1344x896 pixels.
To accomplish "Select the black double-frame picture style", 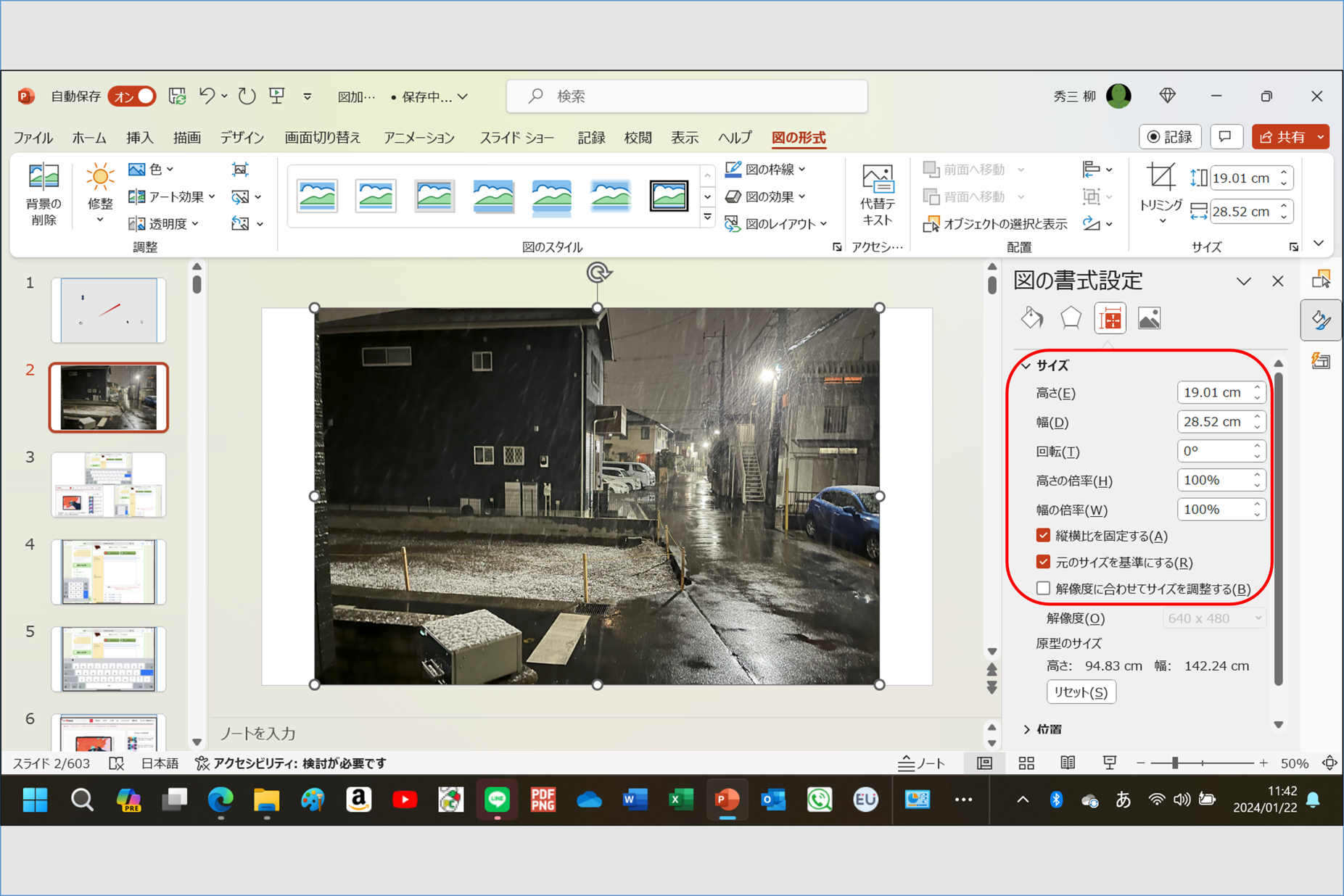I will coord(669,196).
